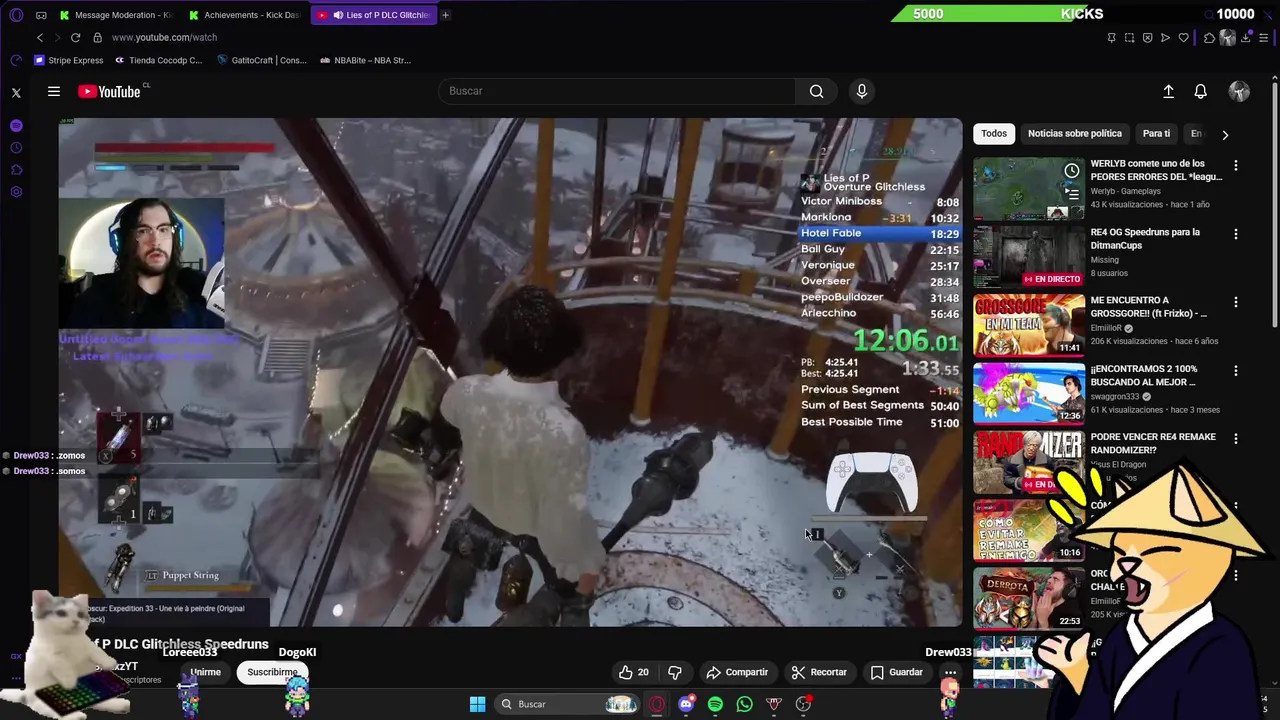Open options for RE4 OG Speedruns video
Screen dimensions: 1280x720
point(1236,234)
